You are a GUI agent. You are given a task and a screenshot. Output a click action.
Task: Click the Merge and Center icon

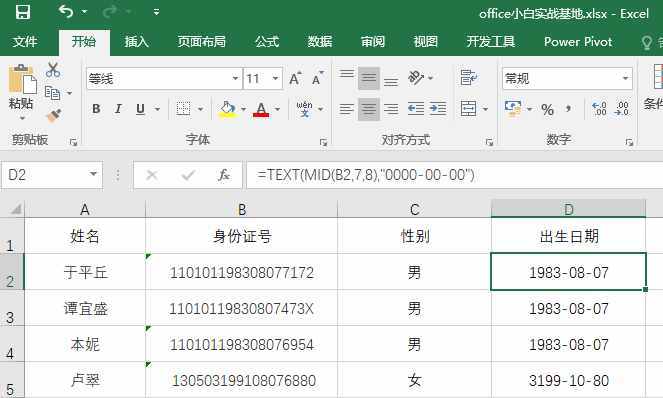click(468, 109)
